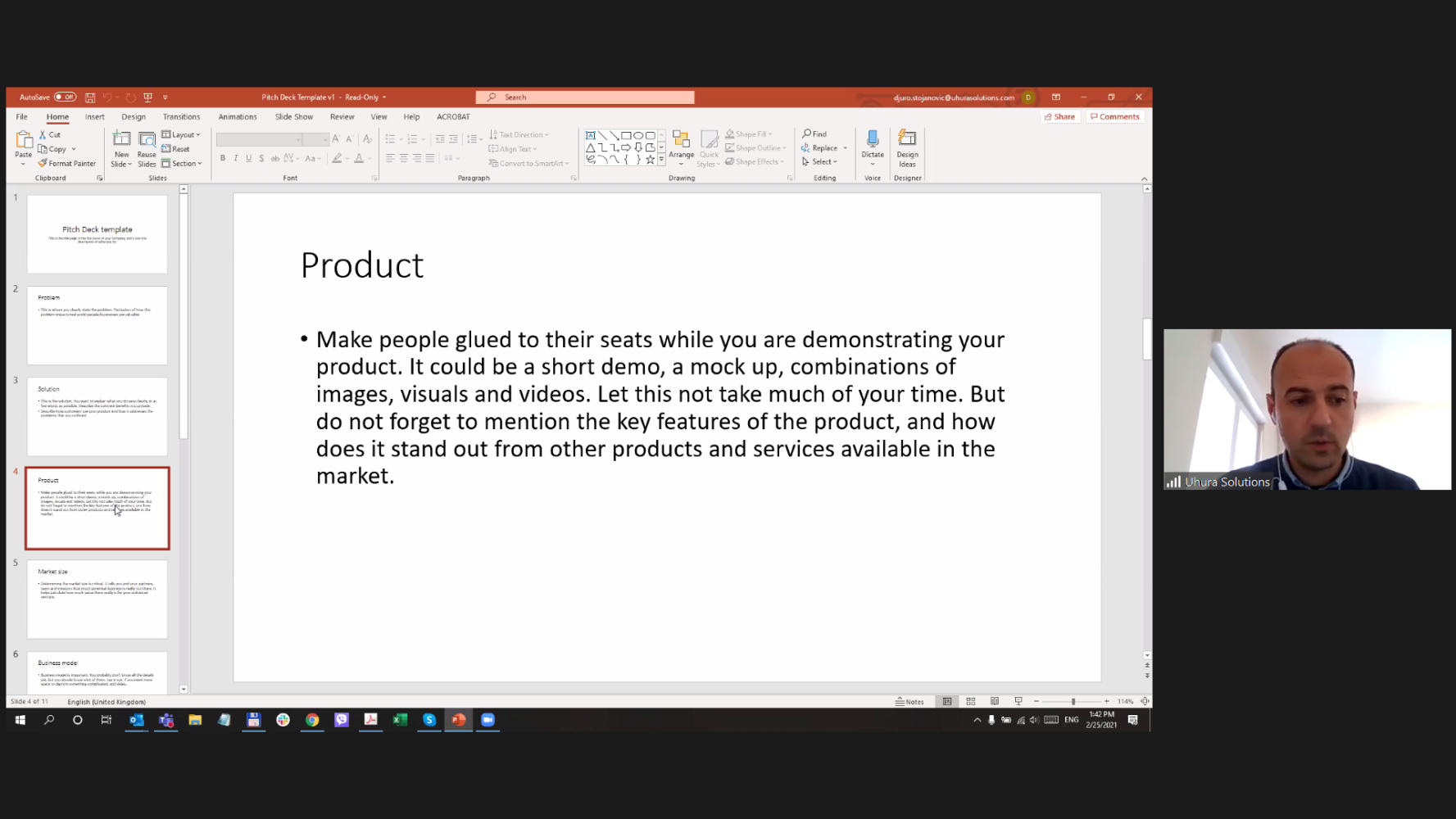
Task: Click the Share button
Action: 1059,117
